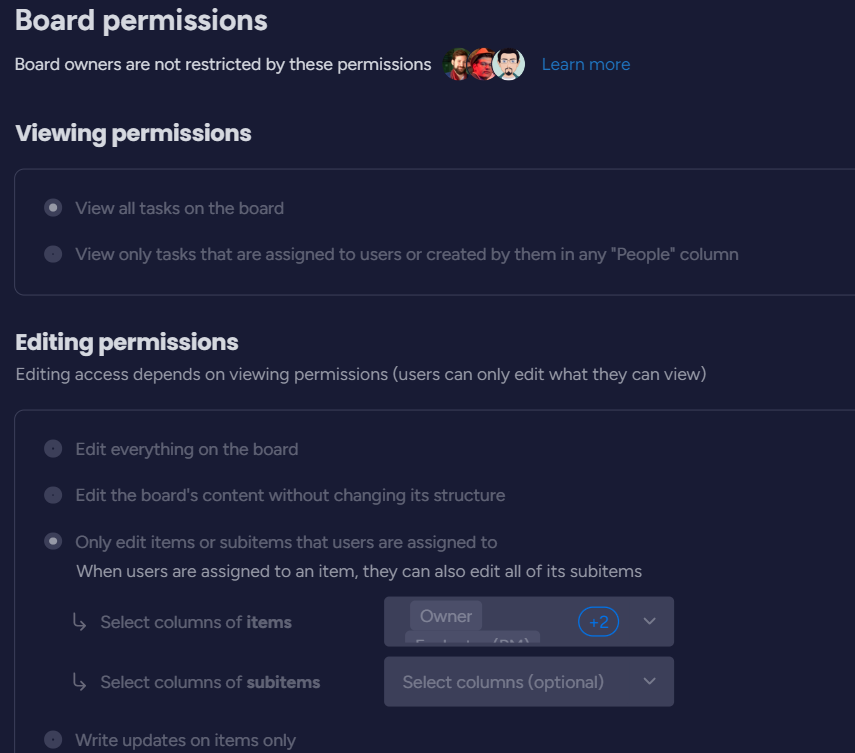Click the Viewing permissions heading
This screenshot has height=753, width=855.
pyautogui.click(x=133, y=133)
